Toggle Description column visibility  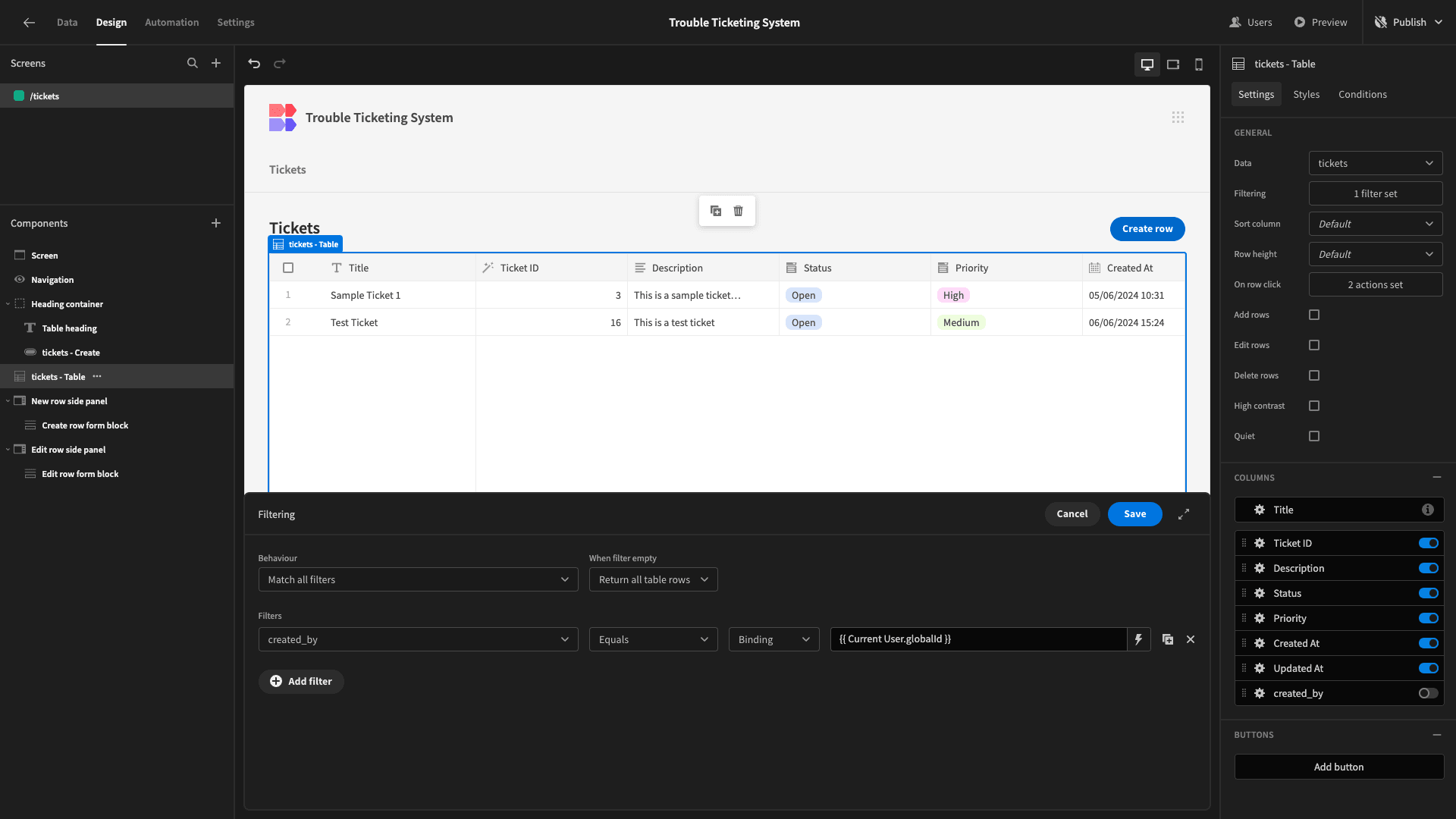pos(1429,568)
